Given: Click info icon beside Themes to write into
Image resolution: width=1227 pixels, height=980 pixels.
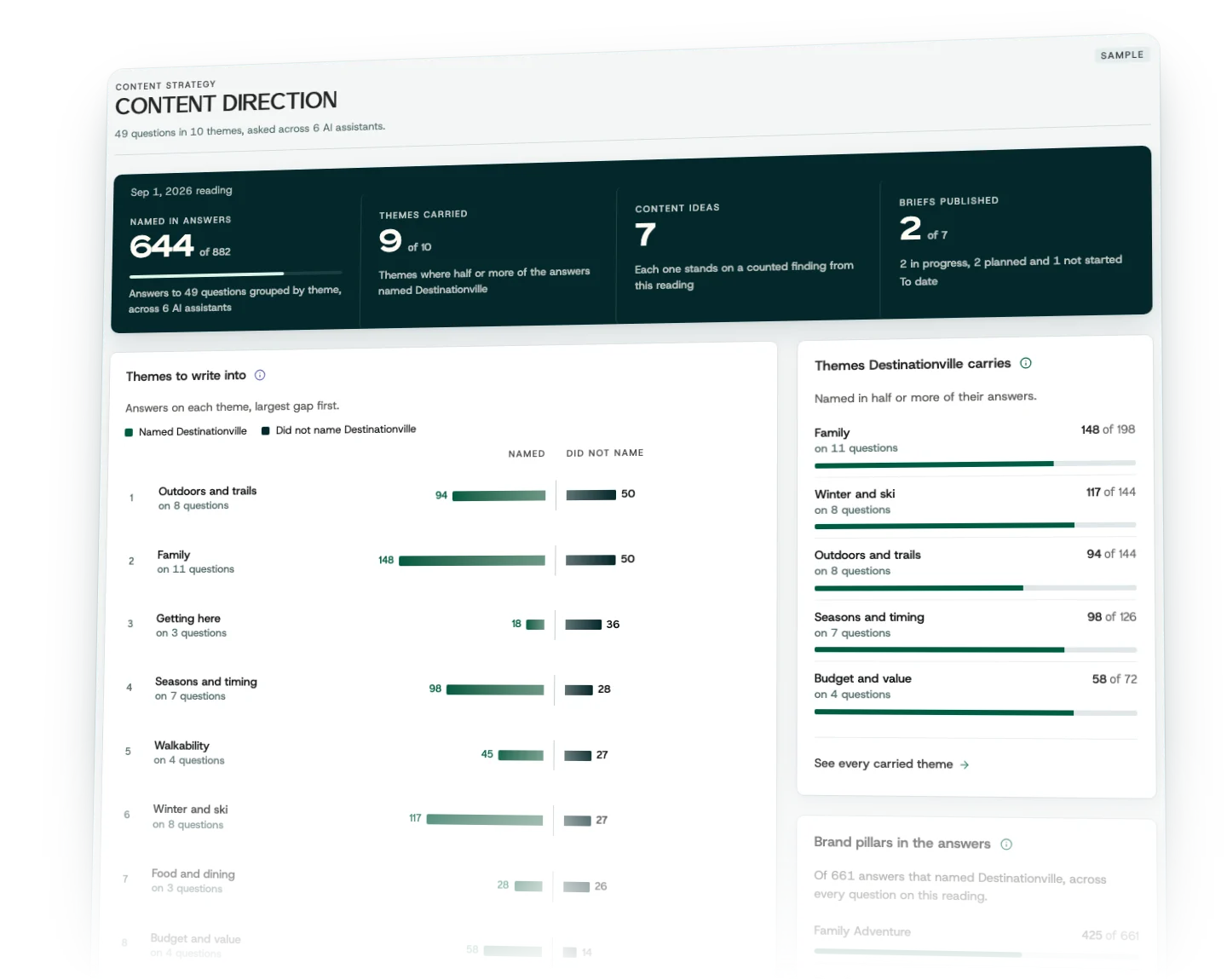Looking at the screenshot, I should 260,375.
